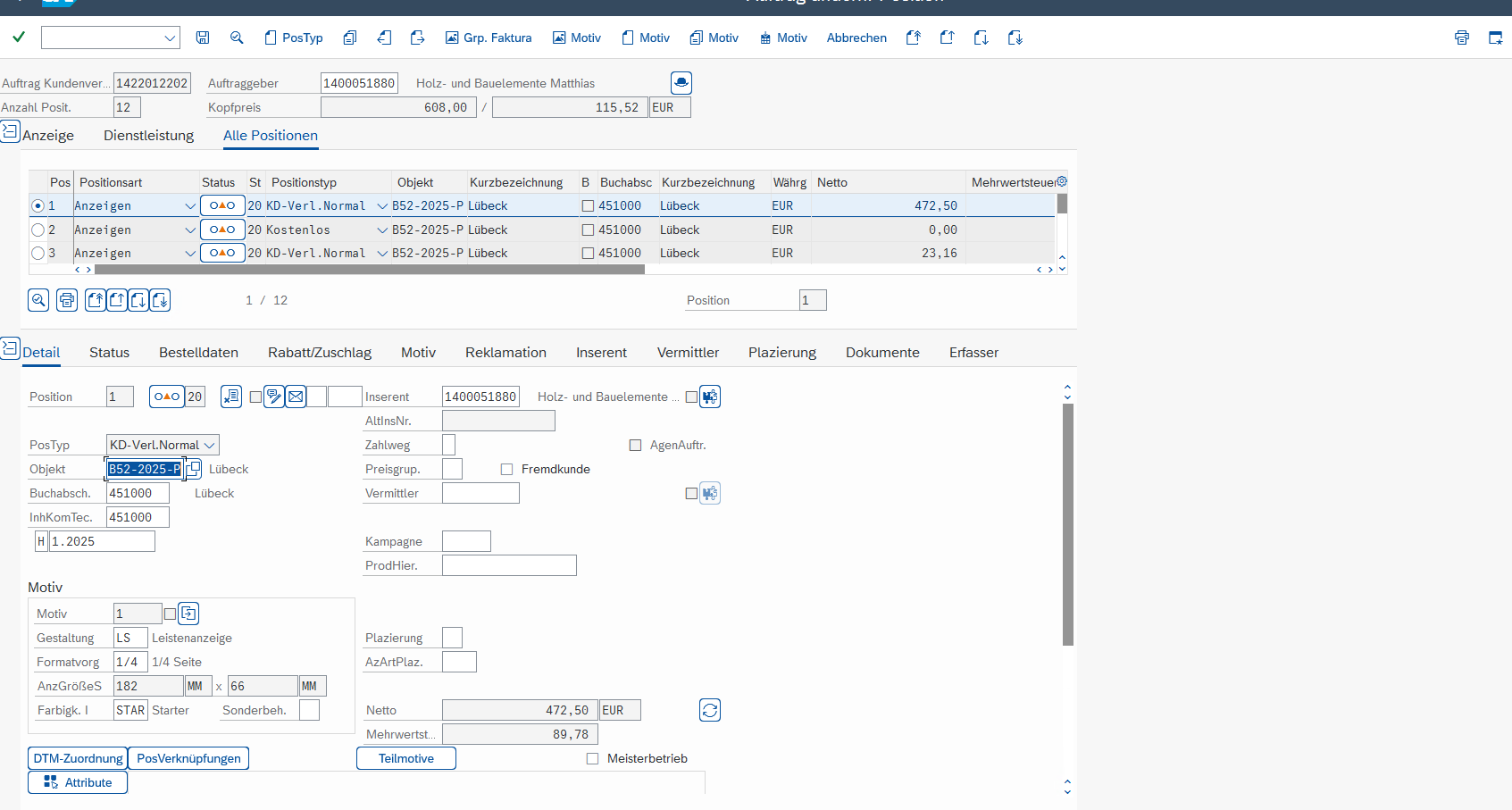This screenshot has height=810, width=1512.
Task: Click the detail area vertical scrollbar
Action: (x=1068, y=524)
